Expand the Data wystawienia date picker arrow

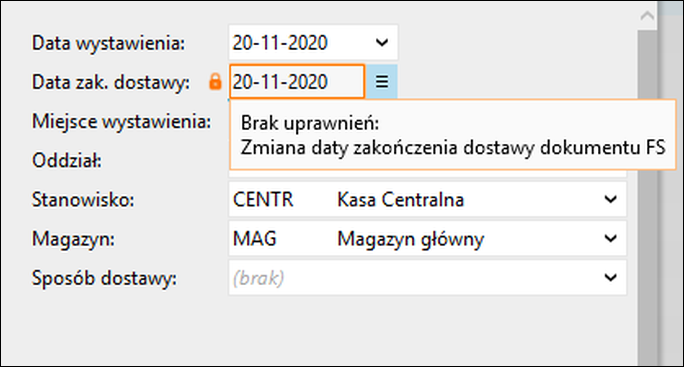(382, 43)
